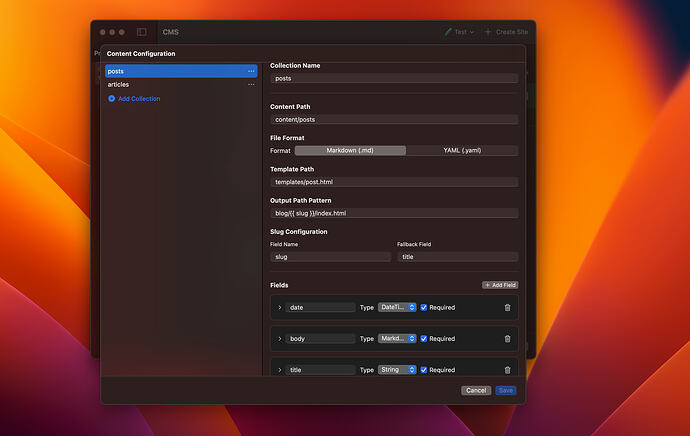Click the body field name input
690x436 pixels.
[320, 339]
